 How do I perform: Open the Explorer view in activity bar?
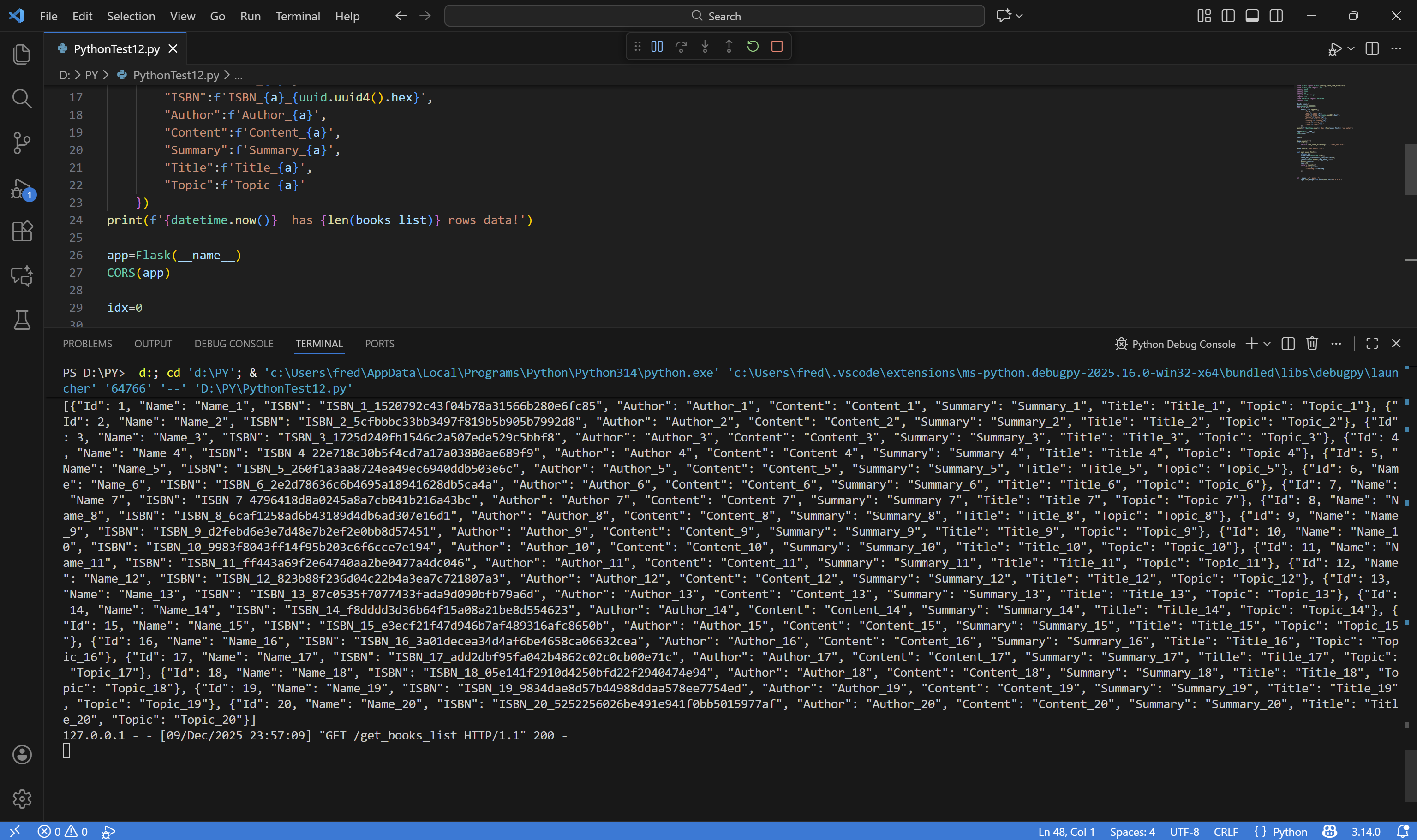(22, 54)
